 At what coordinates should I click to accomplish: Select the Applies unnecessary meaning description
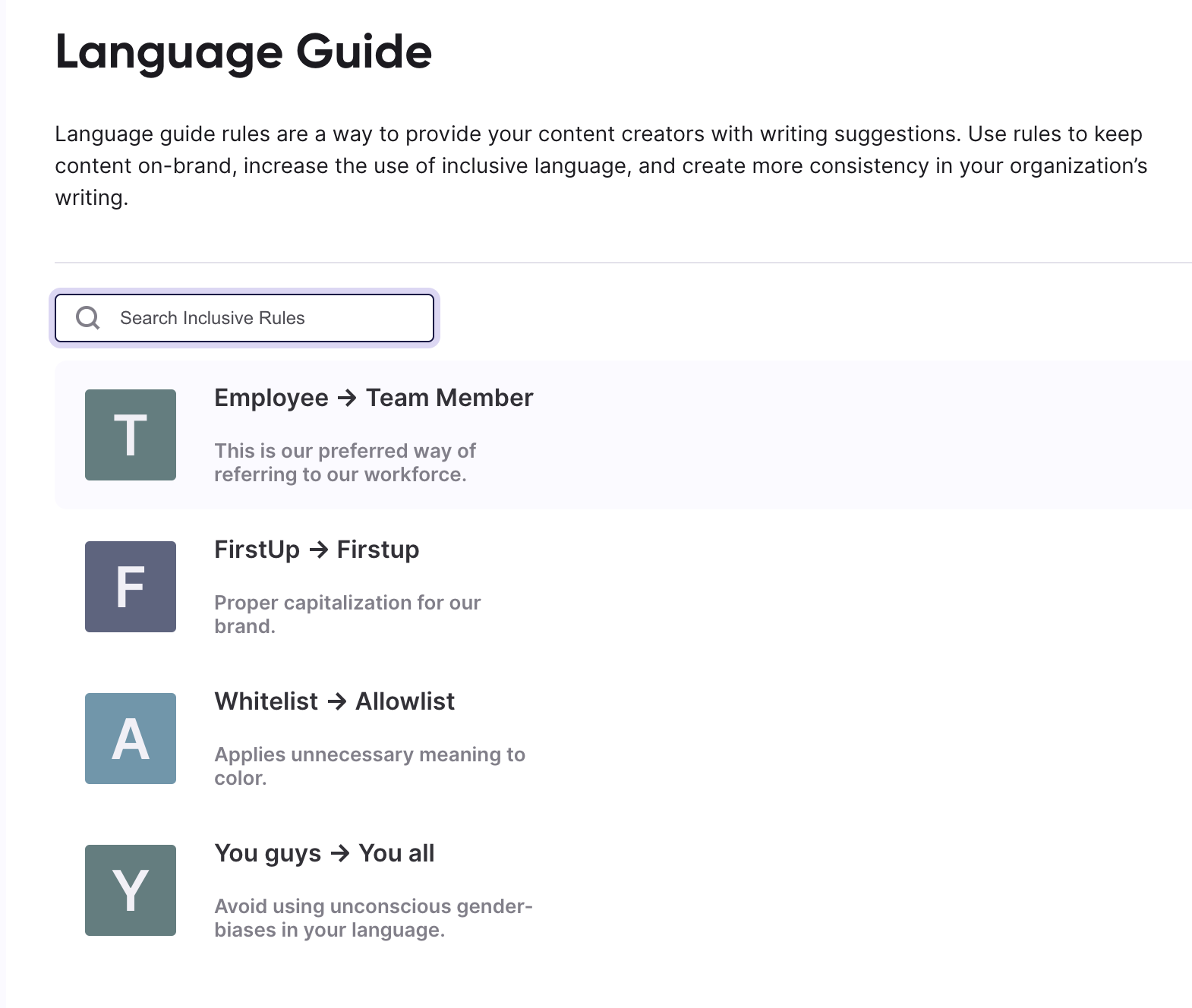click(x=370, y=766)
